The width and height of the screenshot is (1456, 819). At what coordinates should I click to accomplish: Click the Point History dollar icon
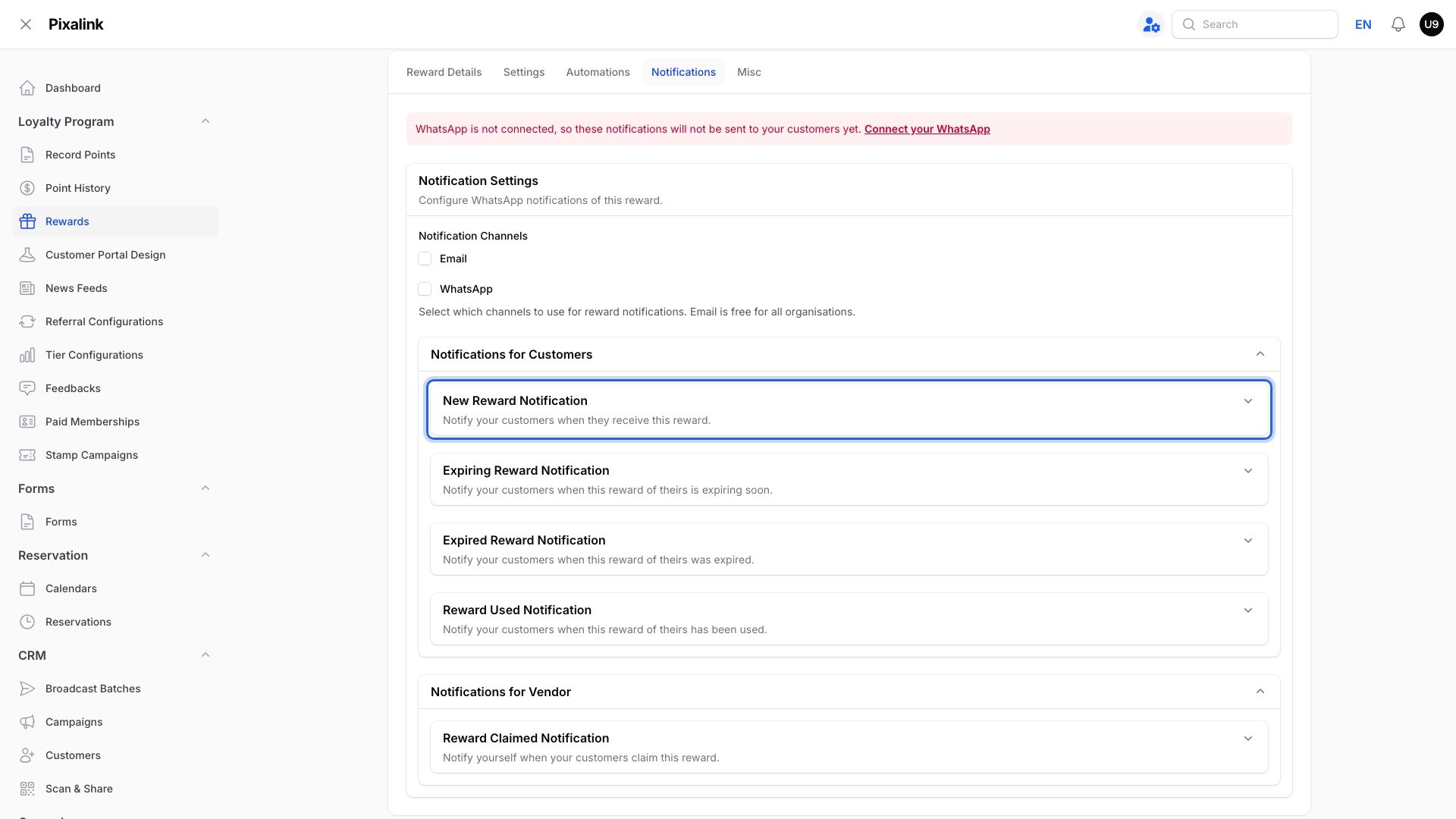pyautogui.click(x=27, y=188)
